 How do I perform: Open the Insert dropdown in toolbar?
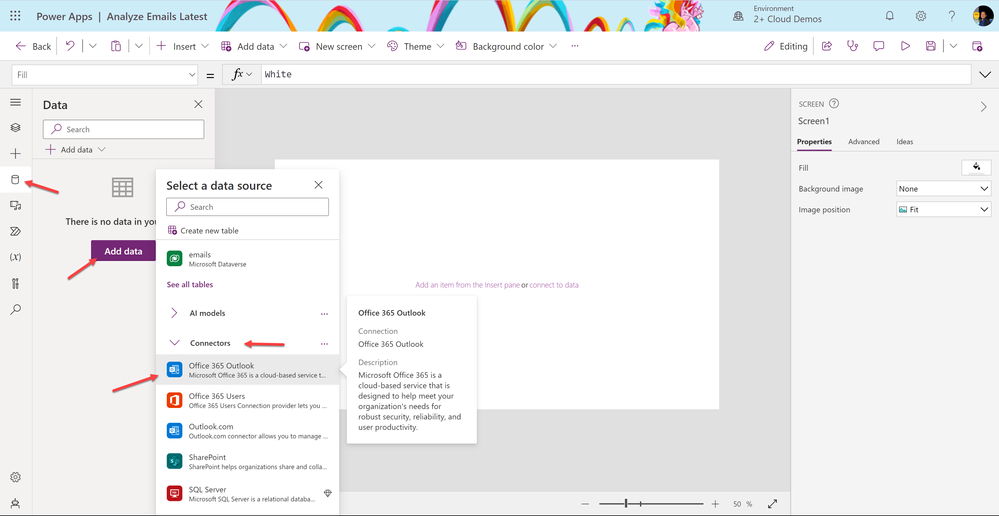183,46
